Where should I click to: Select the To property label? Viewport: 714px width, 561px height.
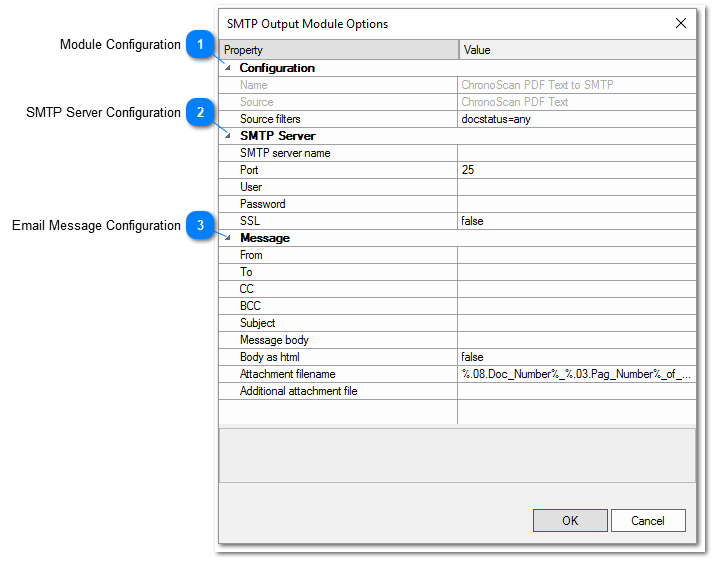(246, 272)
